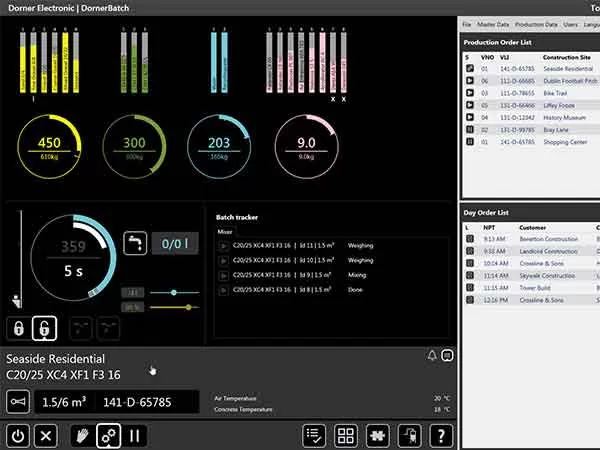Sort by the Construction Site column header
Viewport: 600px width, 450px height.
pyautogui.click(x=566, y=57)
